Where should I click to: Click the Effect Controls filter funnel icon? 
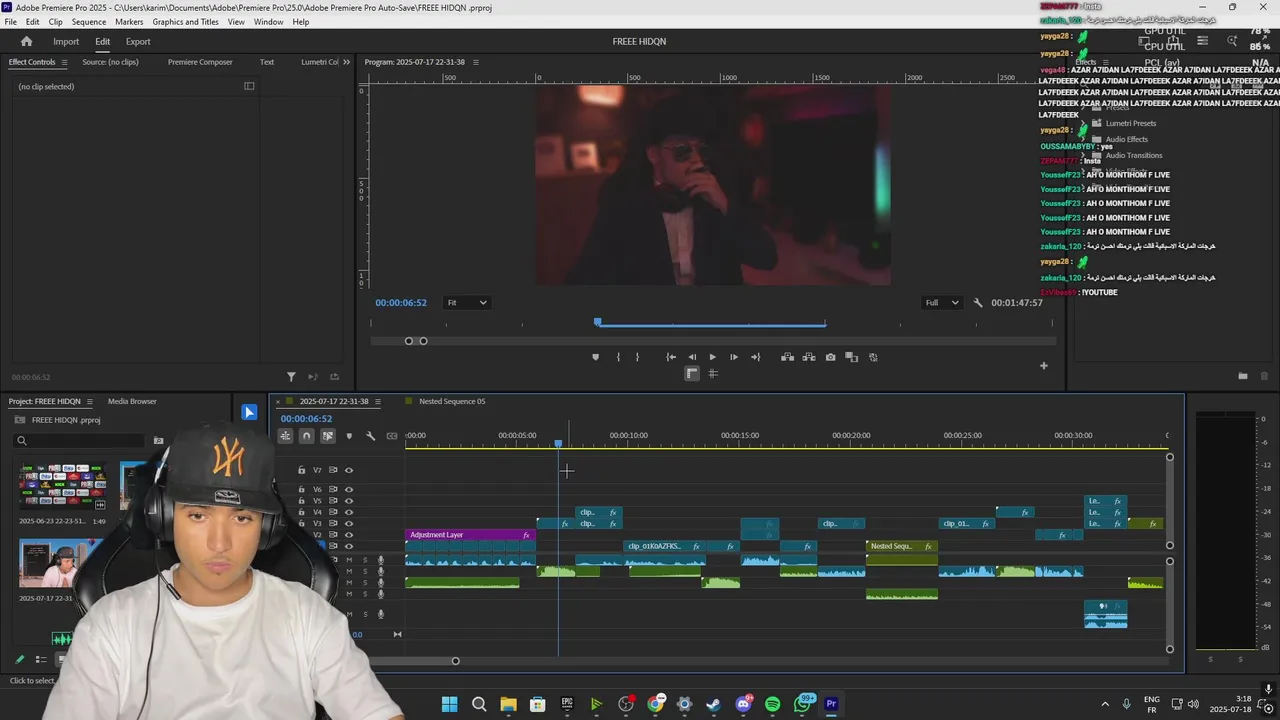(x=291, y=377)
